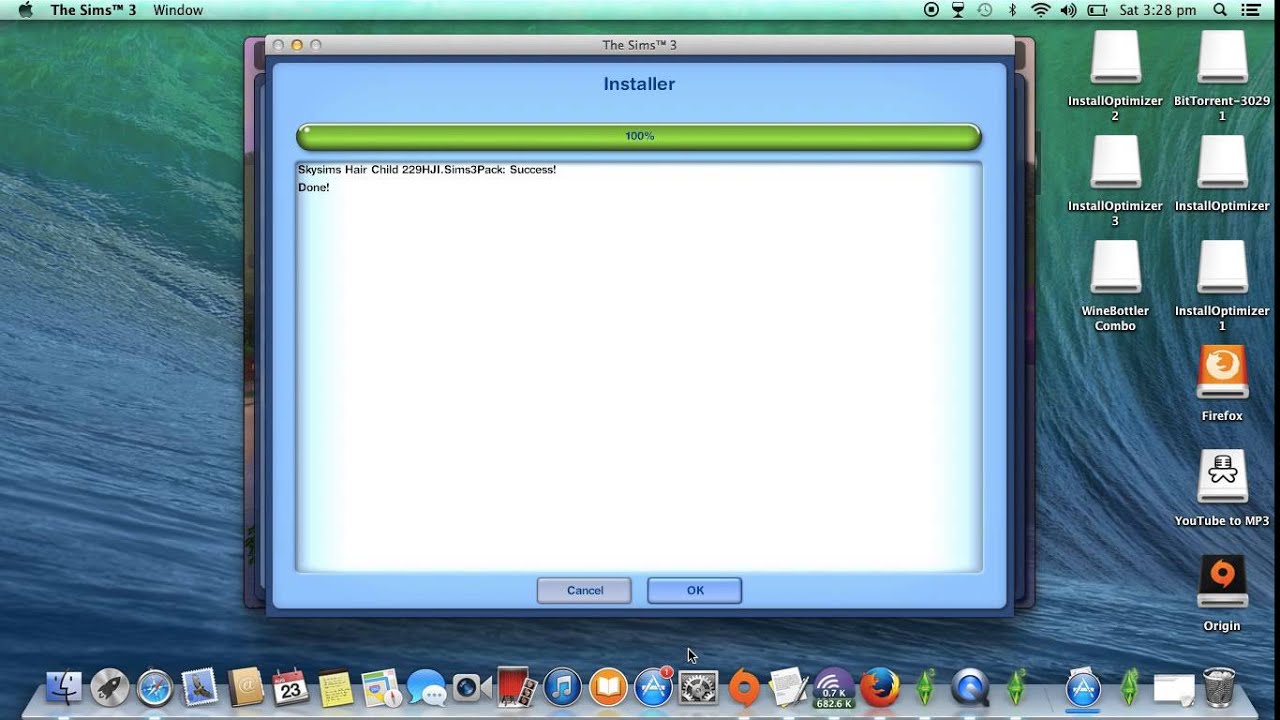Open System Preferences gear in Dock
Screen dimensions: 1280x720
[x=698, y=687]
